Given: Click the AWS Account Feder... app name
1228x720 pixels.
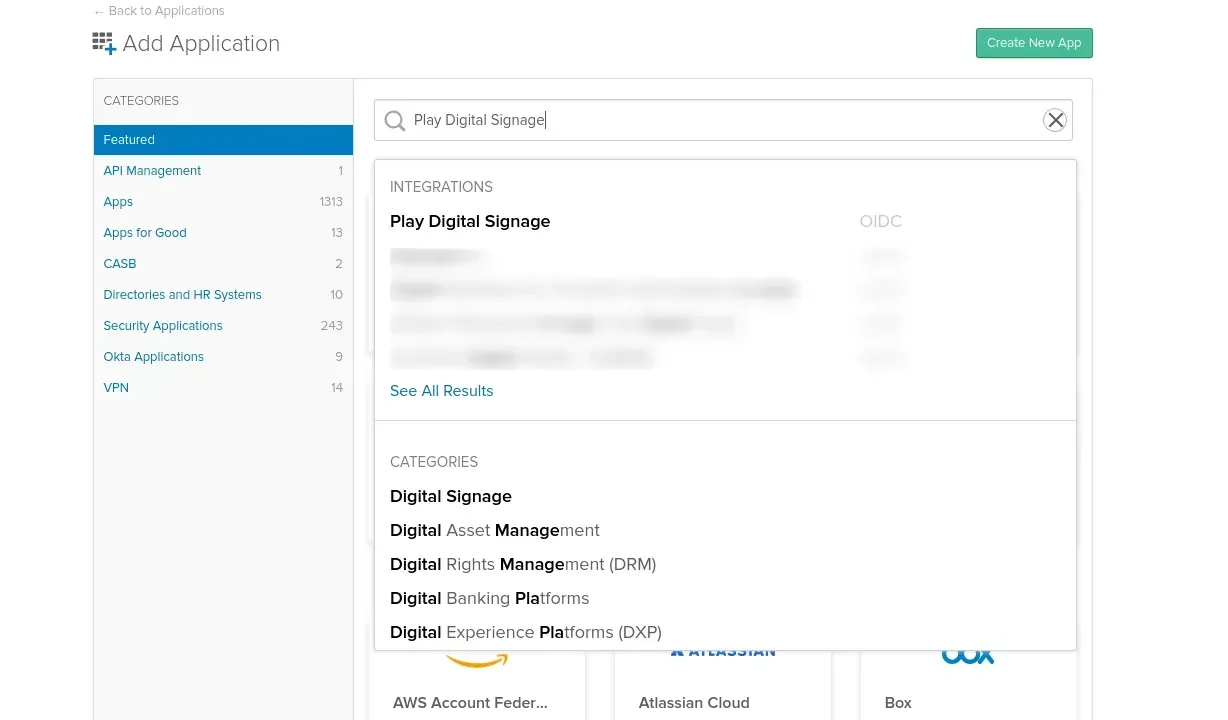Looking at the screenshot, I should (x=470, y=703).
